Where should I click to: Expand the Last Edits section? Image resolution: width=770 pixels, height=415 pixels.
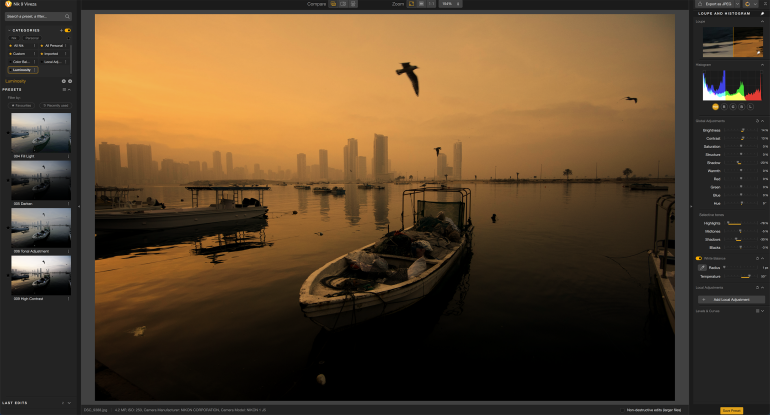[69, 403]
